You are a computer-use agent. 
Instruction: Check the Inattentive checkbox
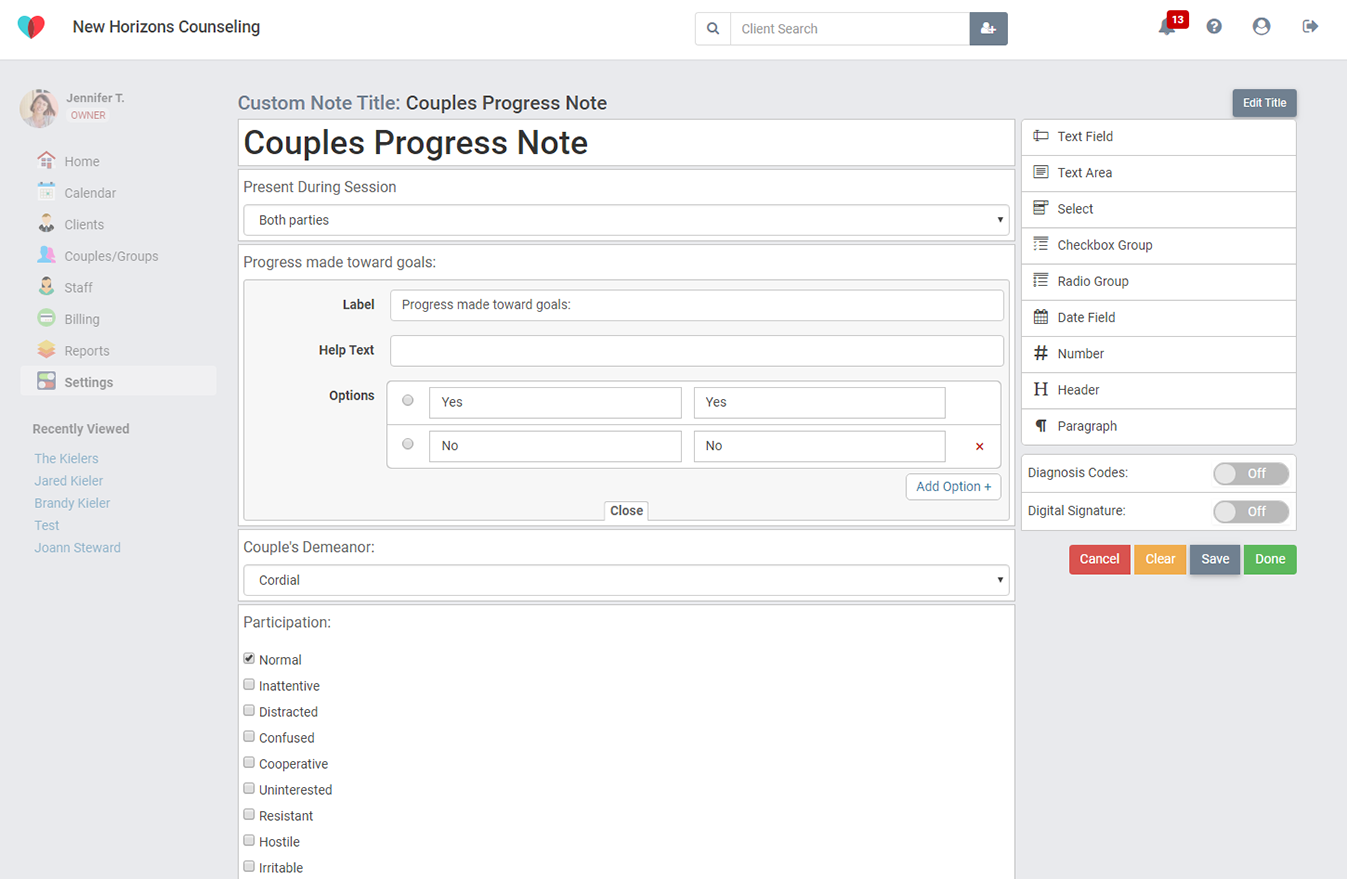[x=249, y=684]
